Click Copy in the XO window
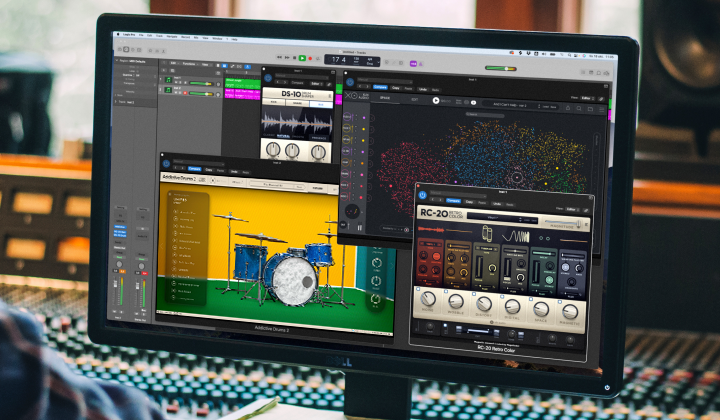 click(x=396, y=88)
